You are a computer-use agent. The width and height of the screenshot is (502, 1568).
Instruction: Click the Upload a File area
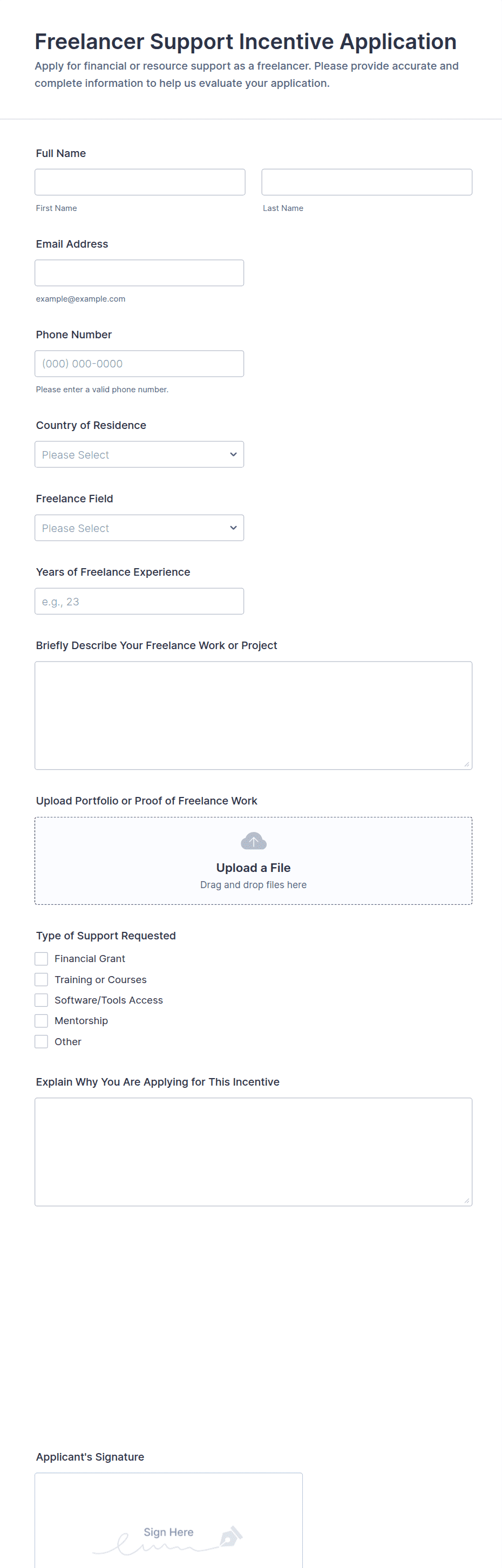point(254,861)
